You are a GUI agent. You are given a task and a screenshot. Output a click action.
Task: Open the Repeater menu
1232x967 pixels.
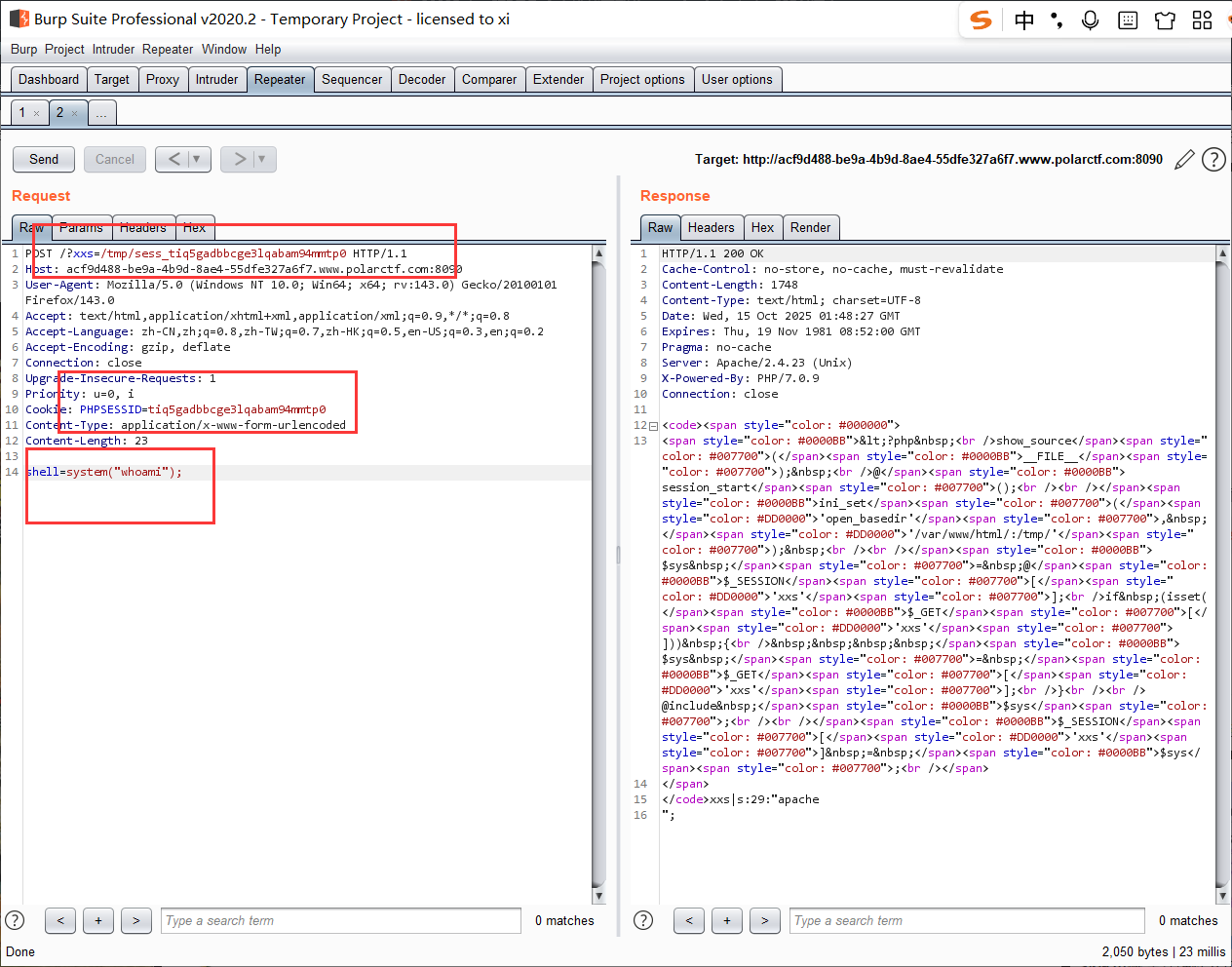[168, 49]
